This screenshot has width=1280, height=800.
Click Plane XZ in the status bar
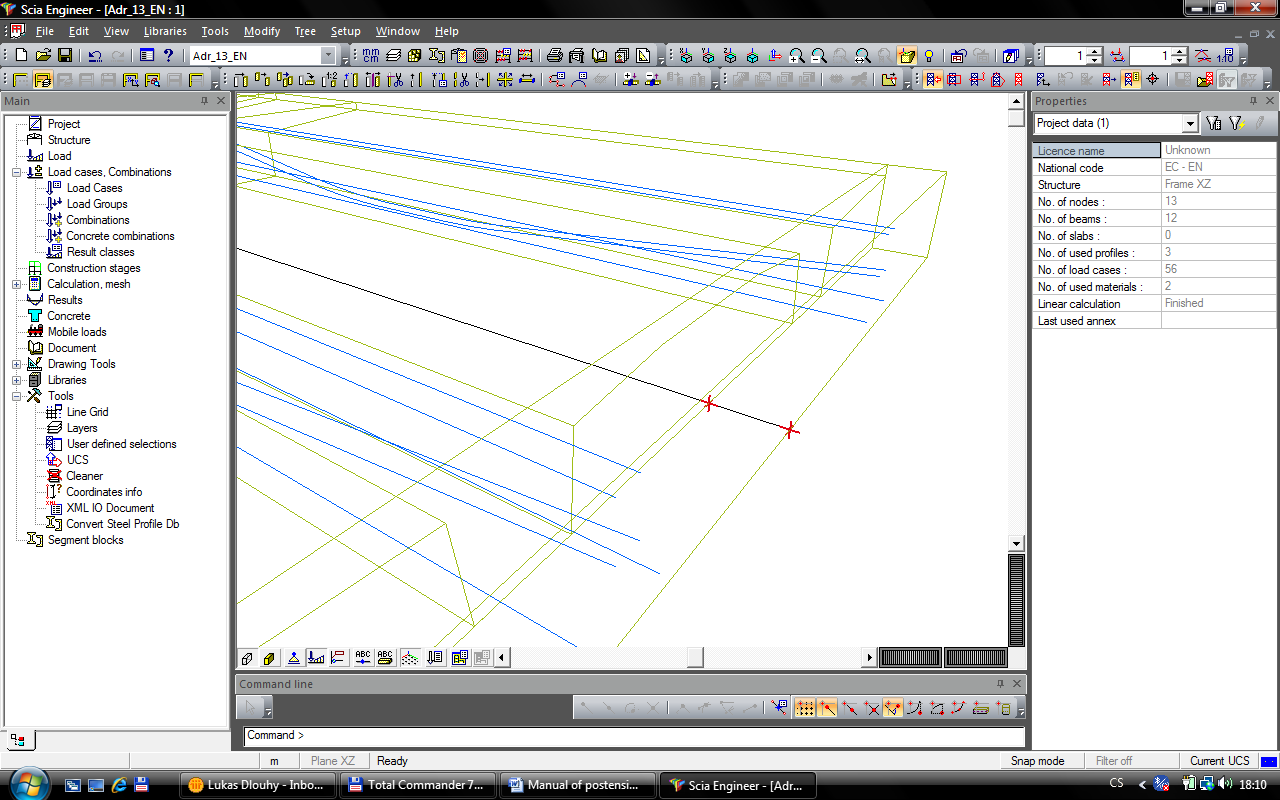pyautogui.click(x=332, y=761)
